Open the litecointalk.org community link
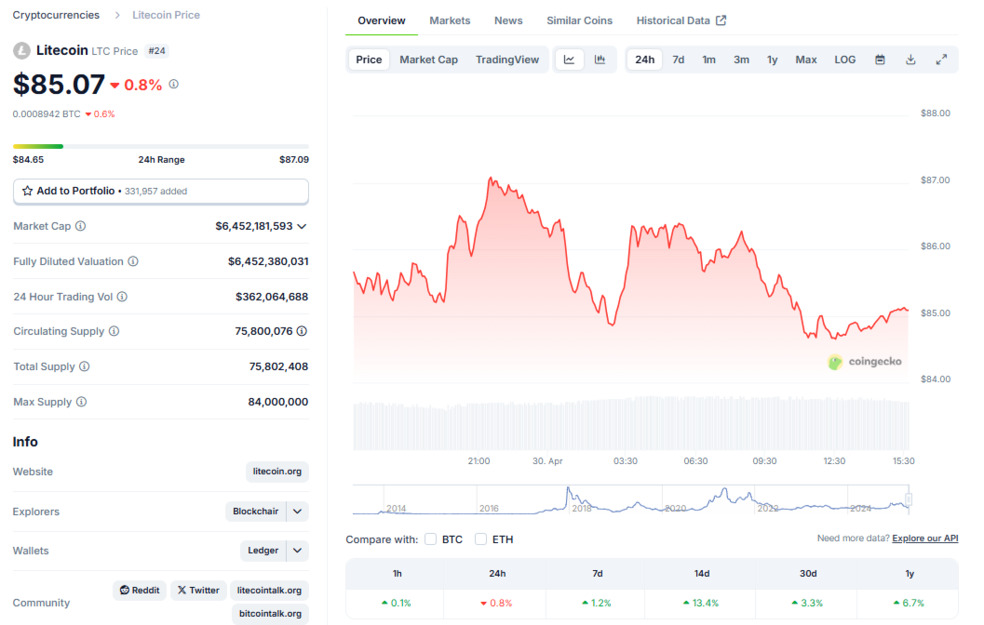The width and height of the screenshot is (984, 625). [x=269, y=590]
